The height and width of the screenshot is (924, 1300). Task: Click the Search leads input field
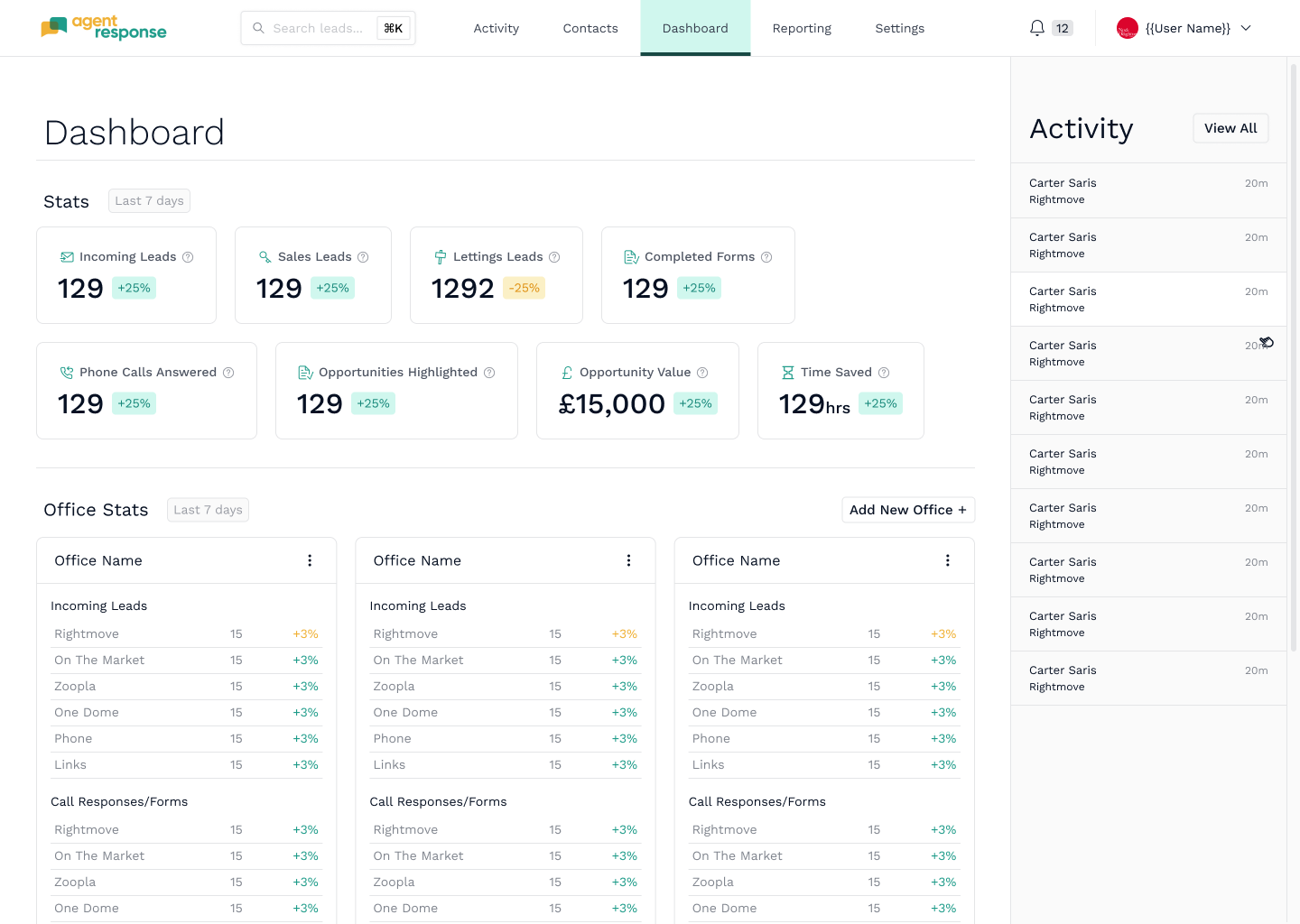pyautogui.click(x=328, y=28)
